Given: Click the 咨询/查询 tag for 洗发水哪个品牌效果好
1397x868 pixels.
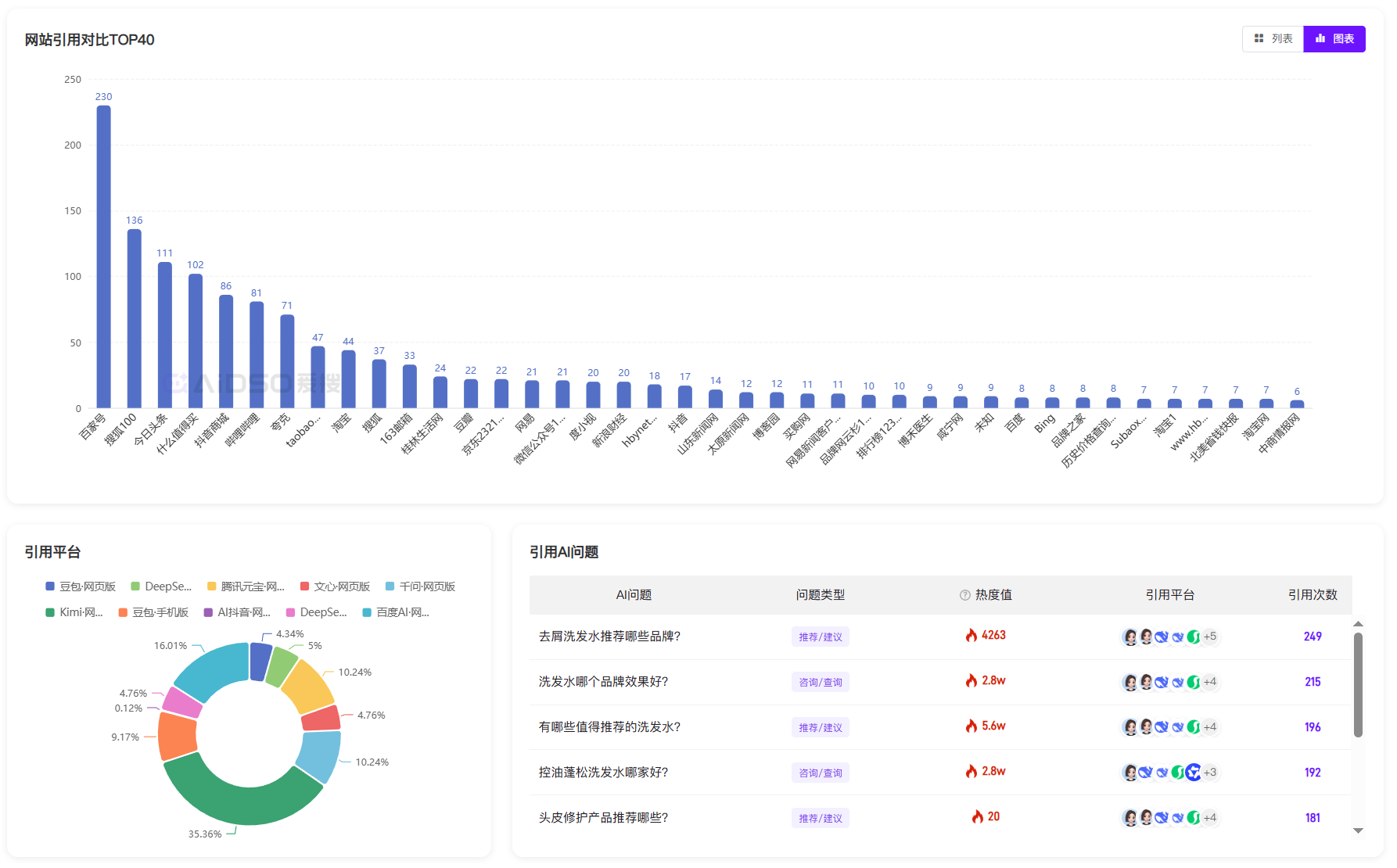Looking at the screenshot, I should tap(820, 683).
